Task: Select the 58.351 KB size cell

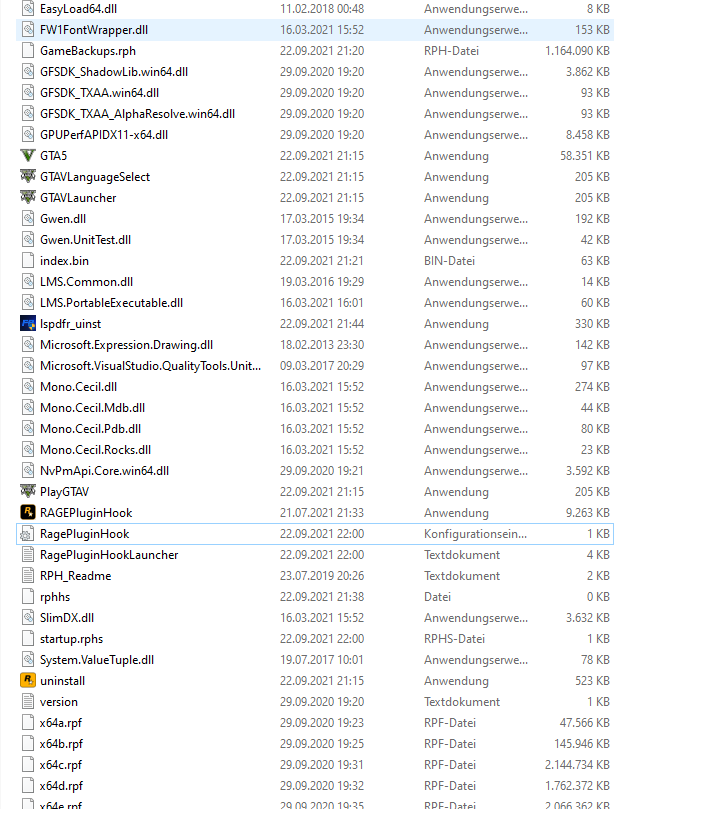Action: 585,156
